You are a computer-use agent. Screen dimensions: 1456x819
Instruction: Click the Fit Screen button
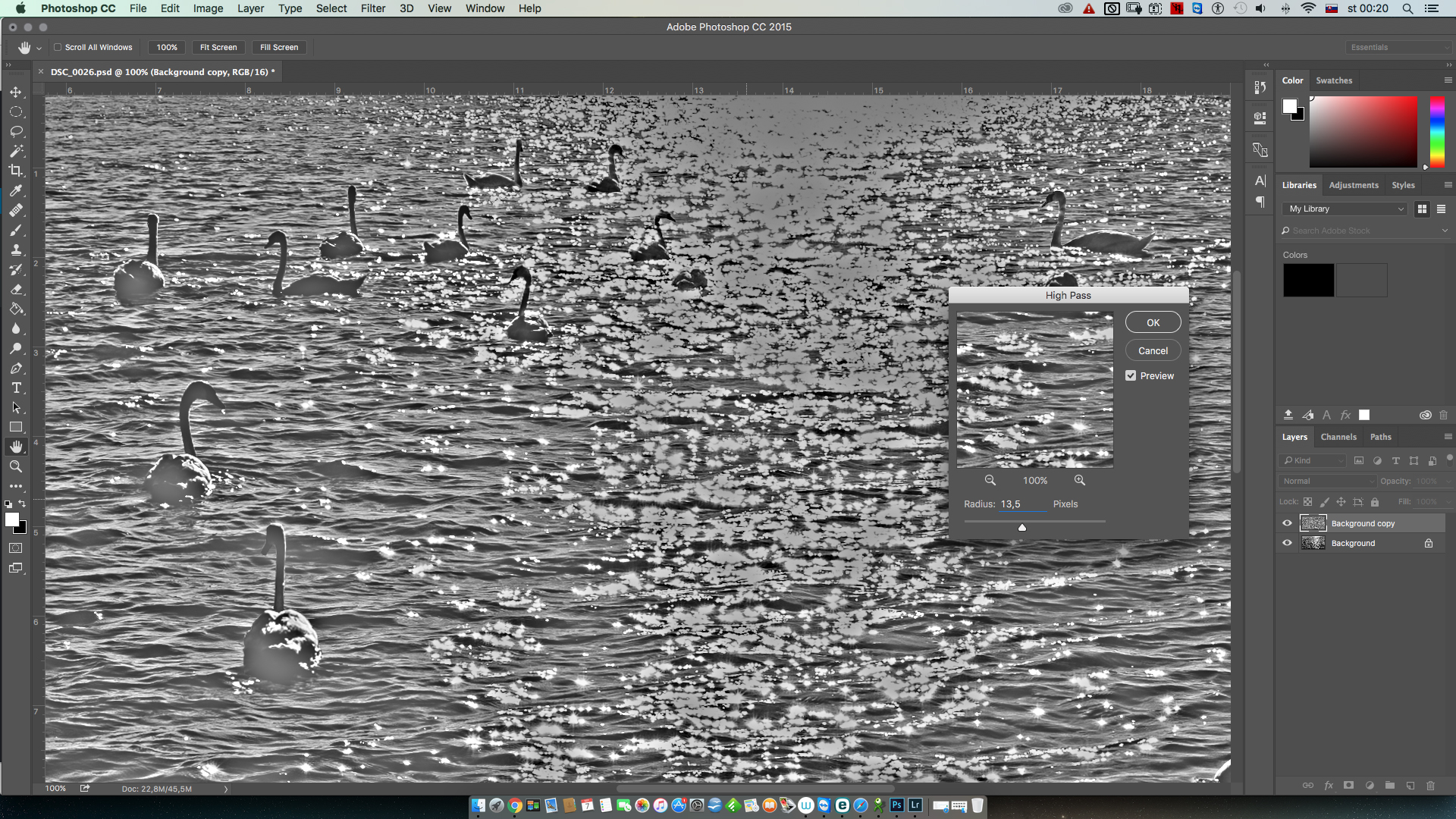[x=218, y=47]
